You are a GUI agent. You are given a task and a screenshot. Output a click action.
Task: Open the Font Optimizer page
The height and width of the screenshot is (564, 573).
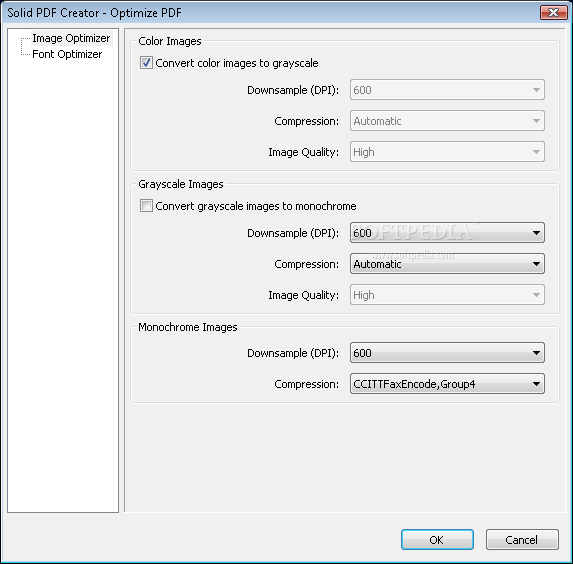pyautogui.click(x=67, y=54)
